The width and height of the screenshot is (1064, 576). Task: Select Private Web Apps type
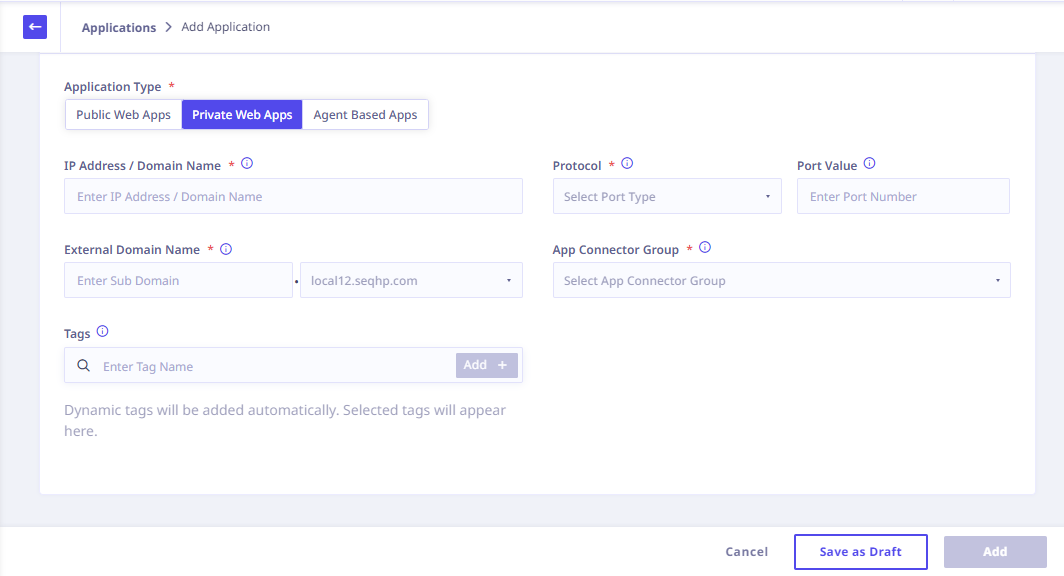click(x=242, y=115)
